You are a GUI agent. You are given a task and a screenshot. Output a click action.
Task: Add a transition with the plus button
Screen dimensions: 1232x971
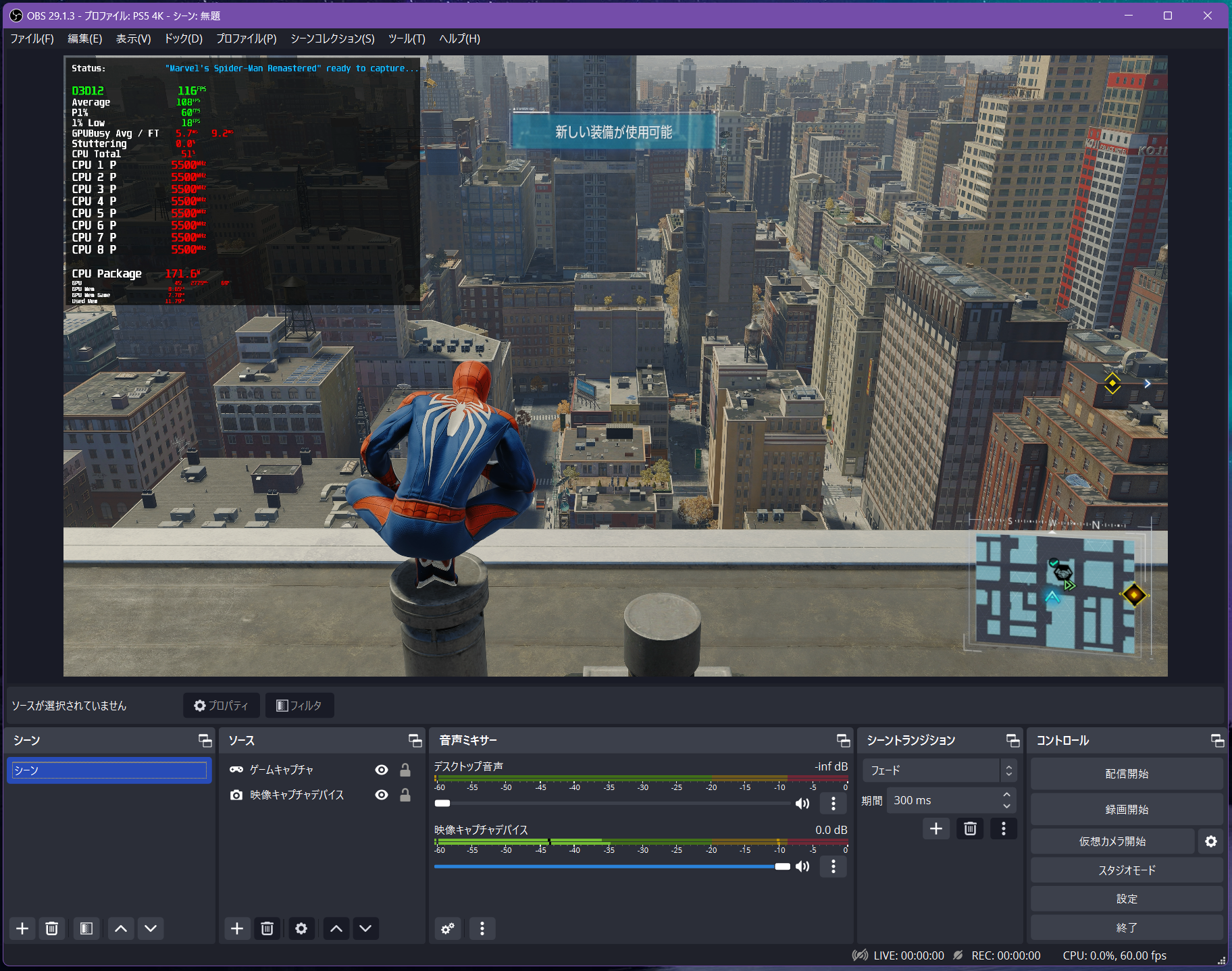(x=936, y=829)
